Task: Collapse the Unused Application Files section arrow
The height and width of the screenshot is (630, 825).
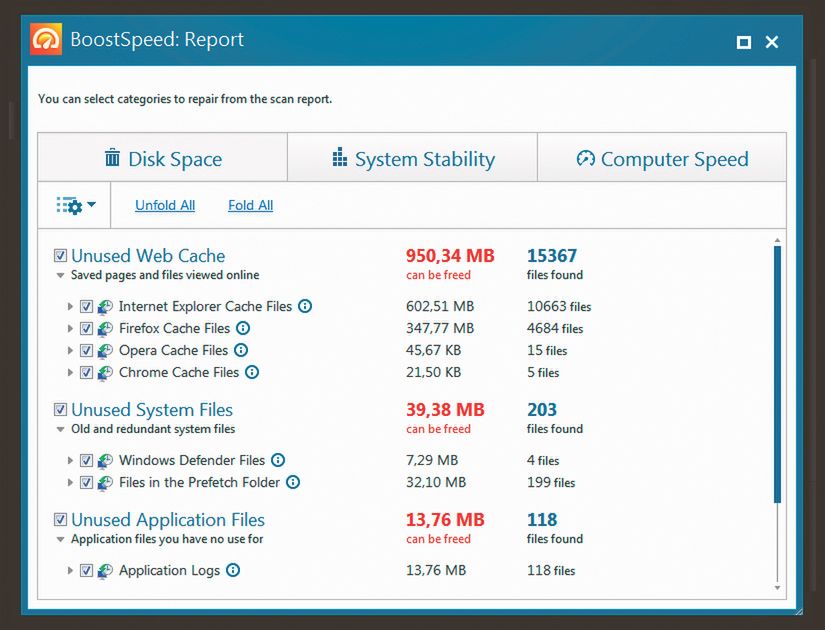Action: click(61, 540)
